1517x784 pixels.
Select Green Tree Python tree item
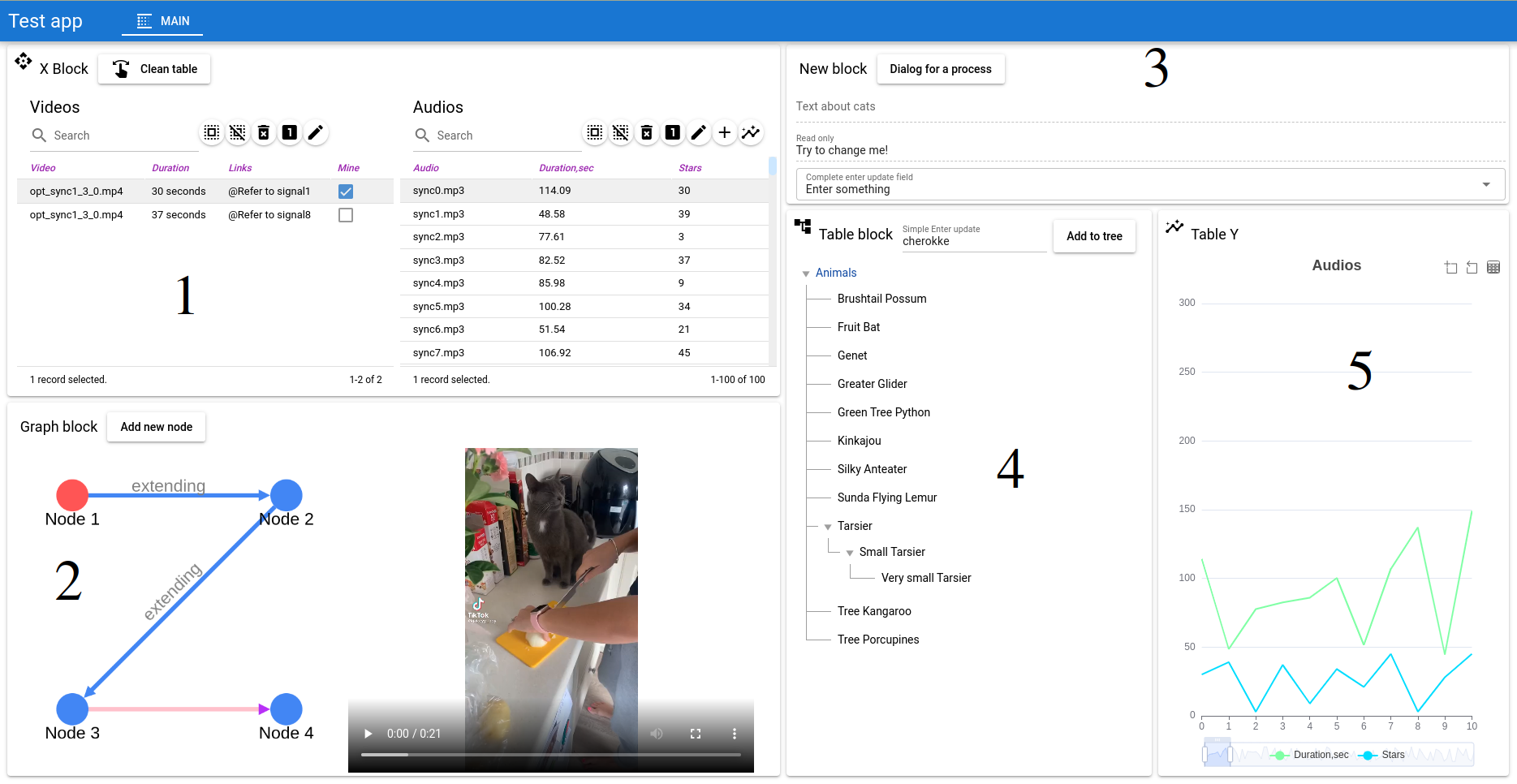(883, 412)
